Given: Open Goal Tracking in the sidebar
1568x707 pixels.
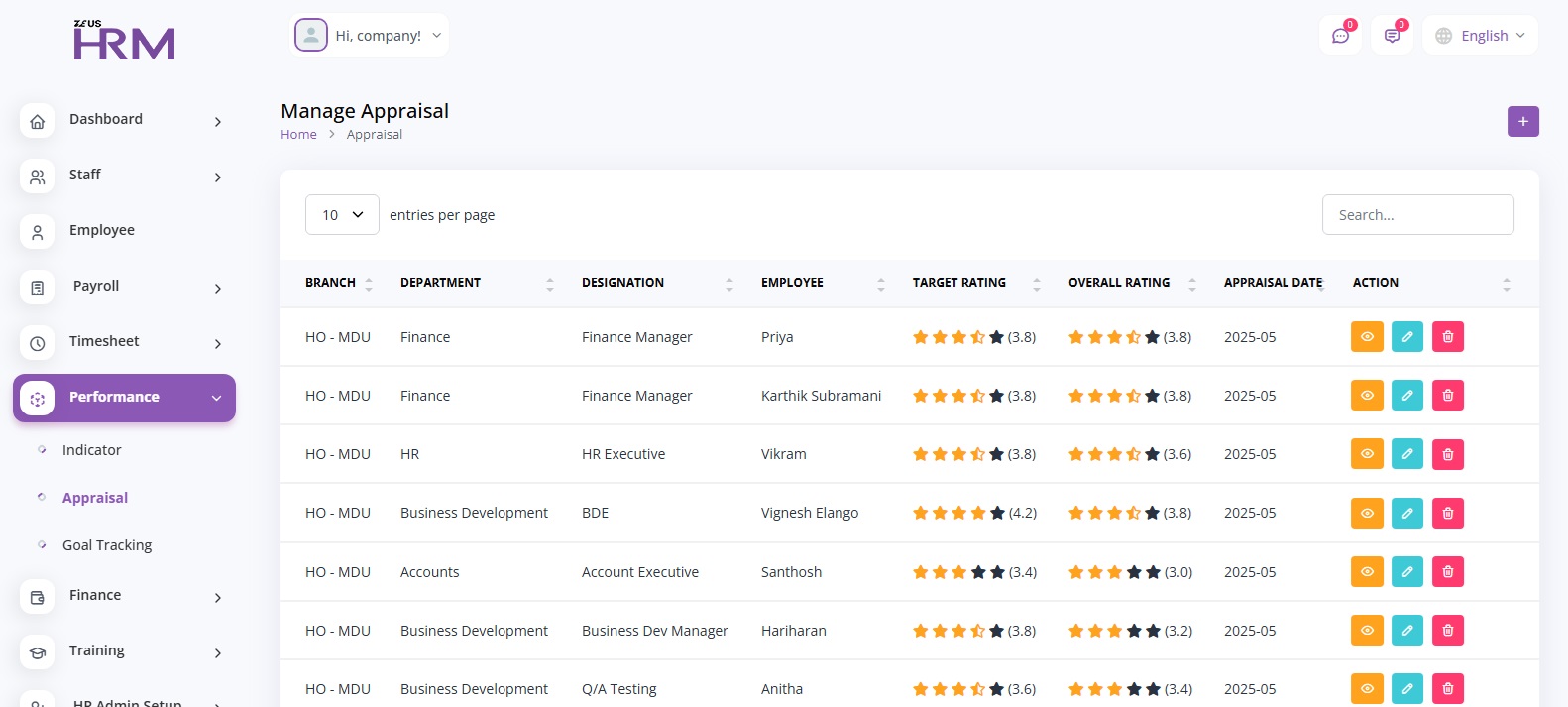Looking at the screenshot, I should tap(107, 545).
